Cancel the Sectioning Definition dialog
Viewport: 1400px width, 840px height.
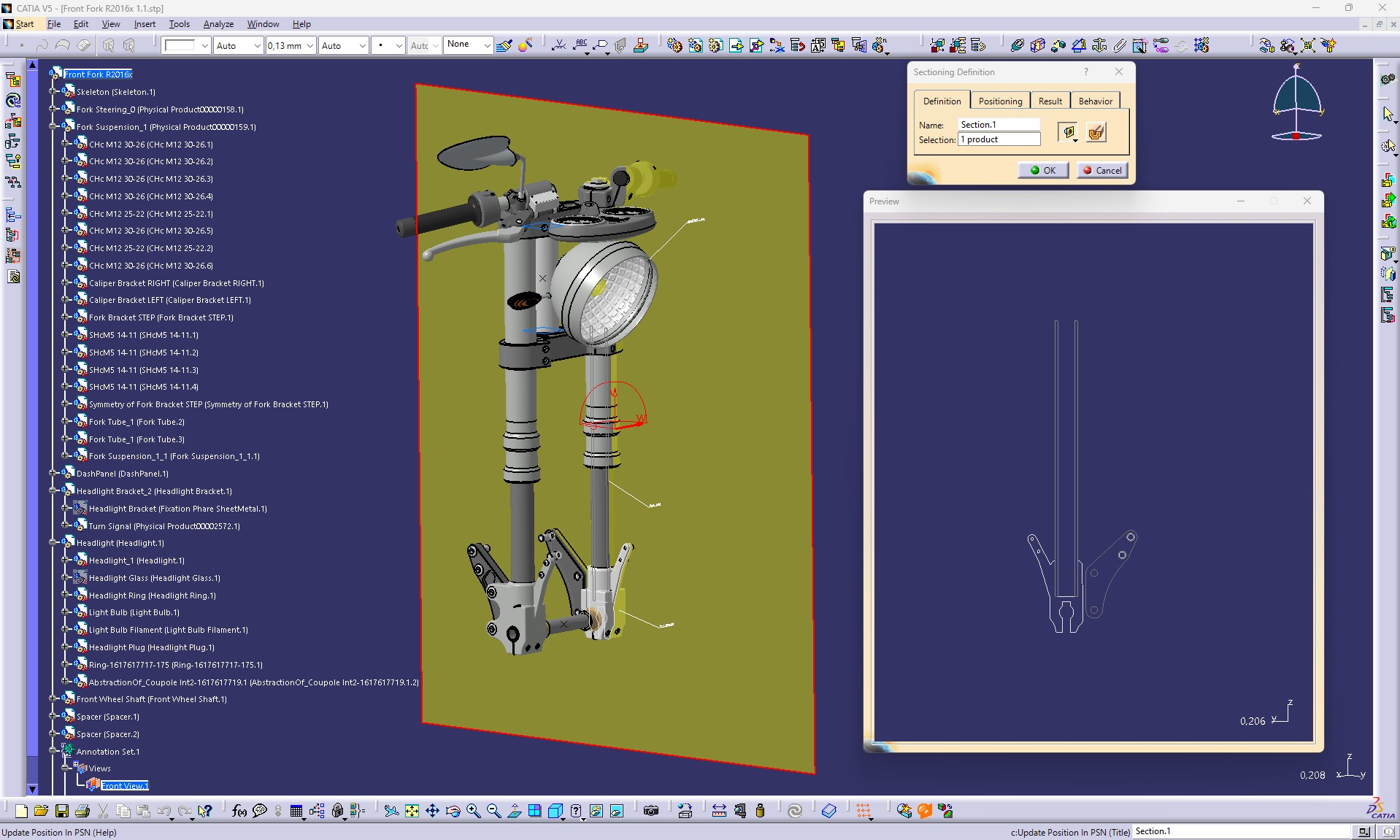tap(1102, 170)
